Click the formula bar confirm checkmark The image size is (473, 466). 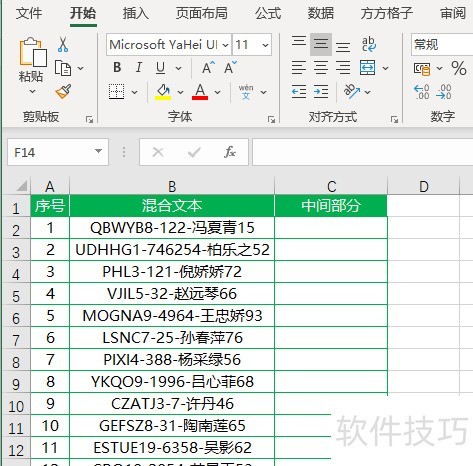pyautogui.click(x=194, y=152)
